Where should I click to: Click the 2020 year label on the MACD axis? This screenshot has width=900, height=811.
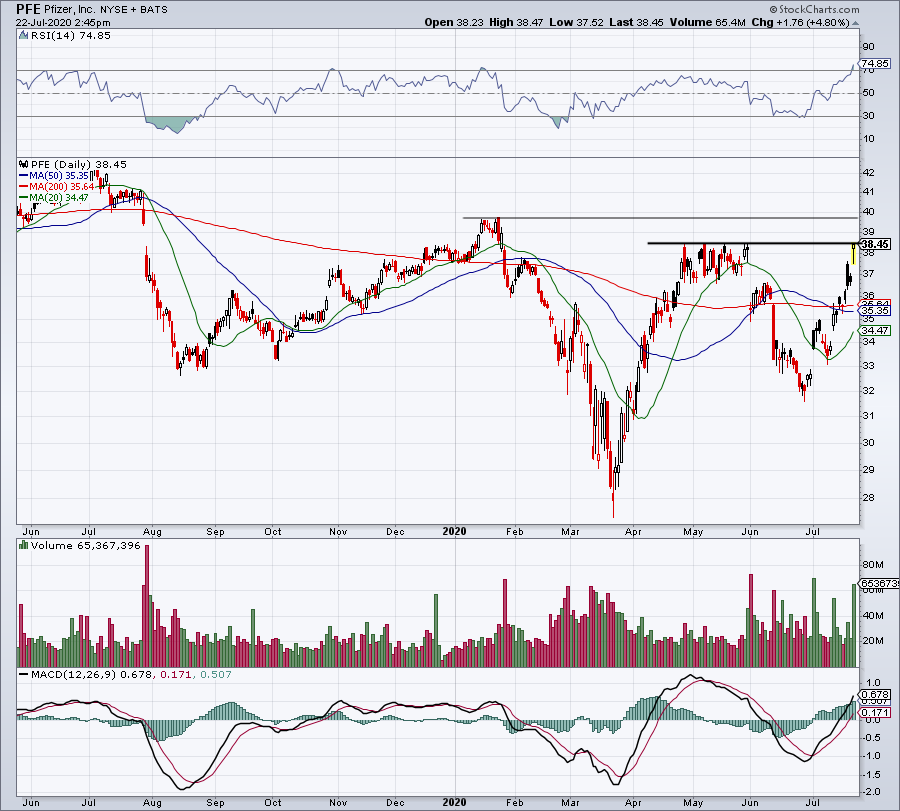[x=455, y=802]
